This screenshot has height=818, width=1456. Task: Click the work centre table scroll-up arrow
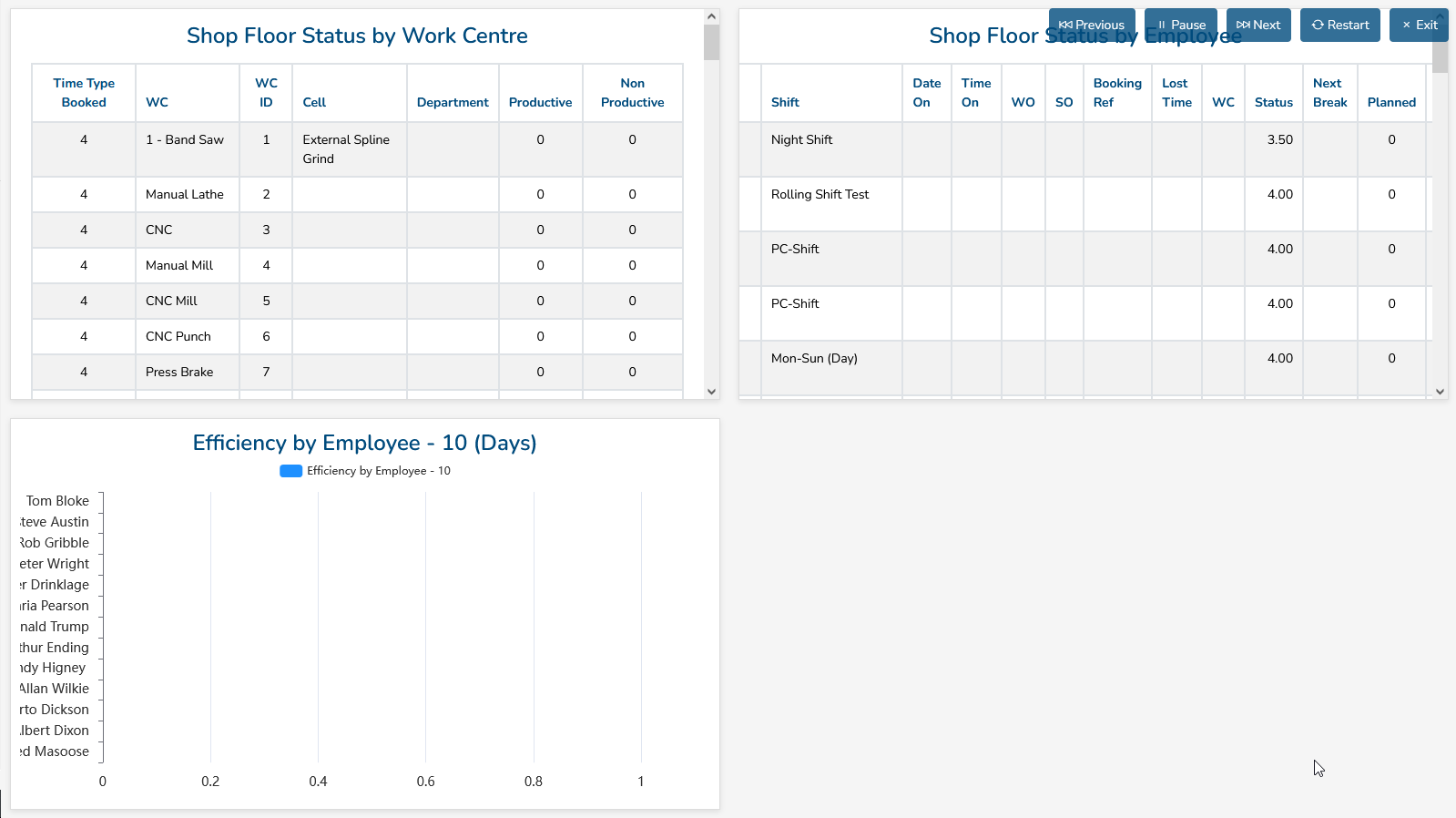pos(711,16)
